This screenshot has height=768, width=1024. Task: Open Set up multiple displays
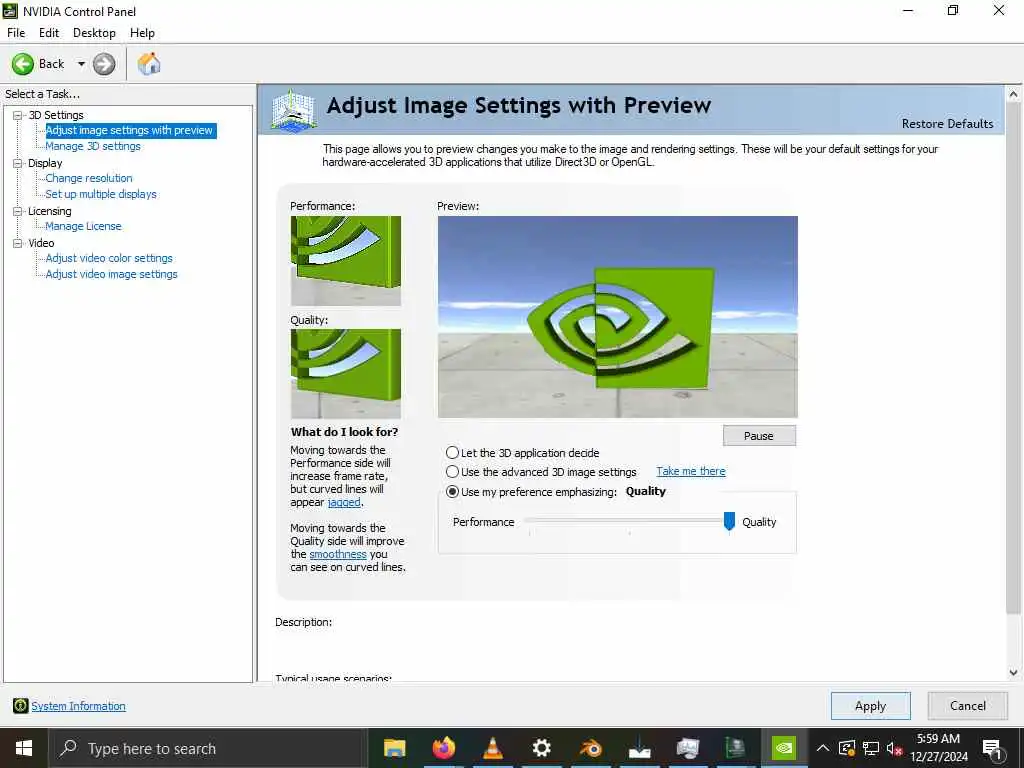(101, 194)
